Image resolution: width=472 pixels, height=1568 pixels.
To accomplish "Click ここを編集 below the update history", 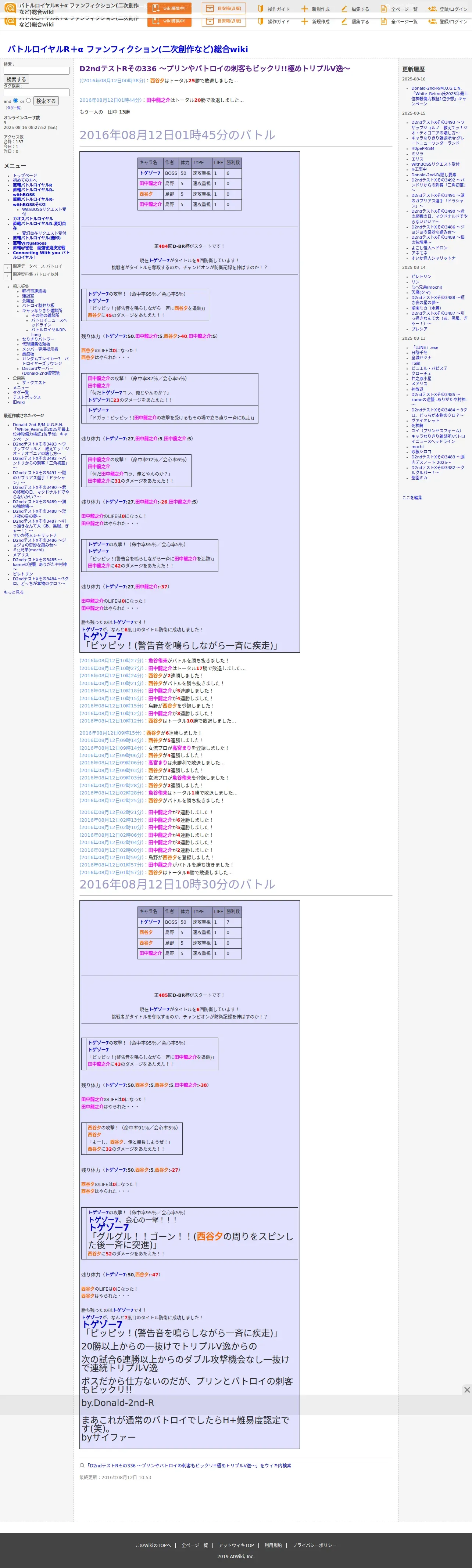I will 412,498.
